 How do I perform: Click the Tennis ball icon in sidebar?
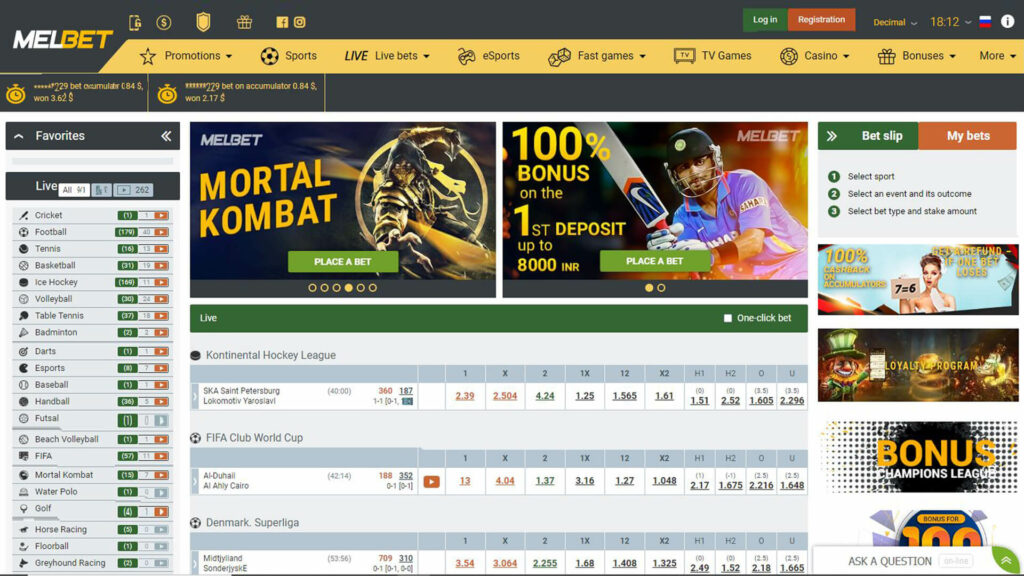point(24,249)
